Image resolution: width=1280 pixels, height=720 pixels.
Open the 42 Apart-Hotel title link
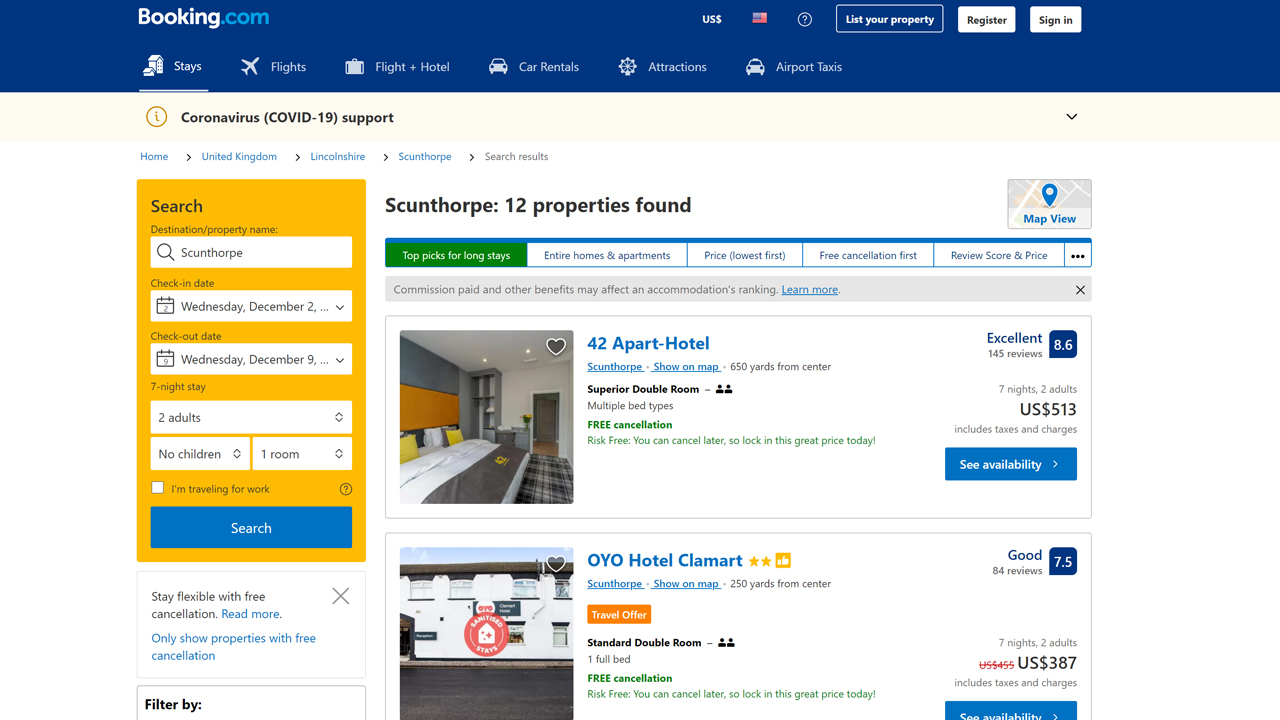point(648,343)
